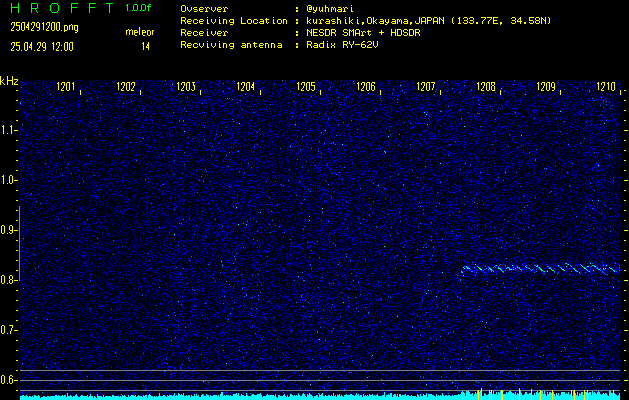Click the 1206 time marker
Screen dimensions: 629x400
tap(366, 86)
